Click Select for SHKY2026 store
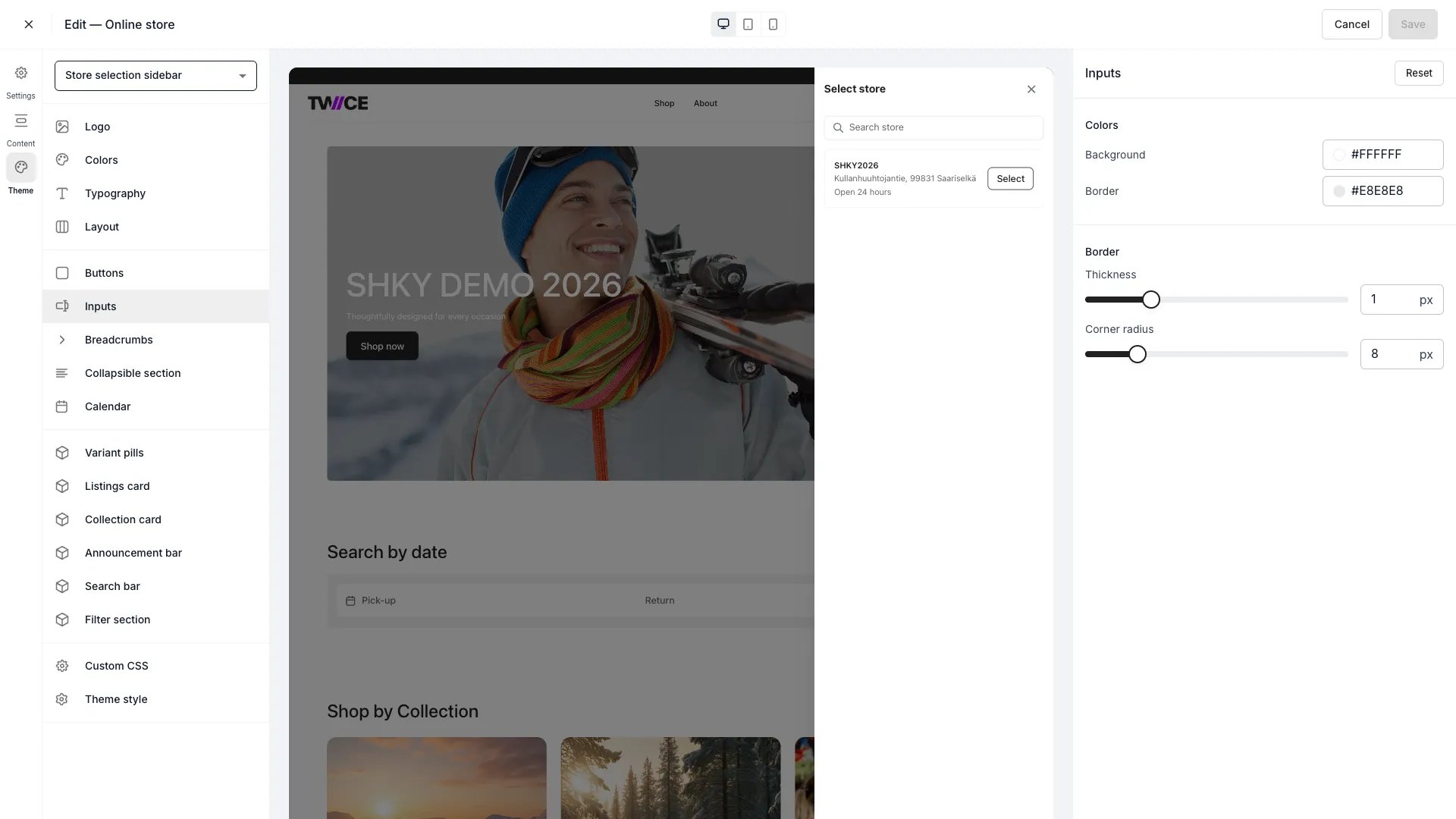Screen dimensions: 1456x819 (1010, 178)
